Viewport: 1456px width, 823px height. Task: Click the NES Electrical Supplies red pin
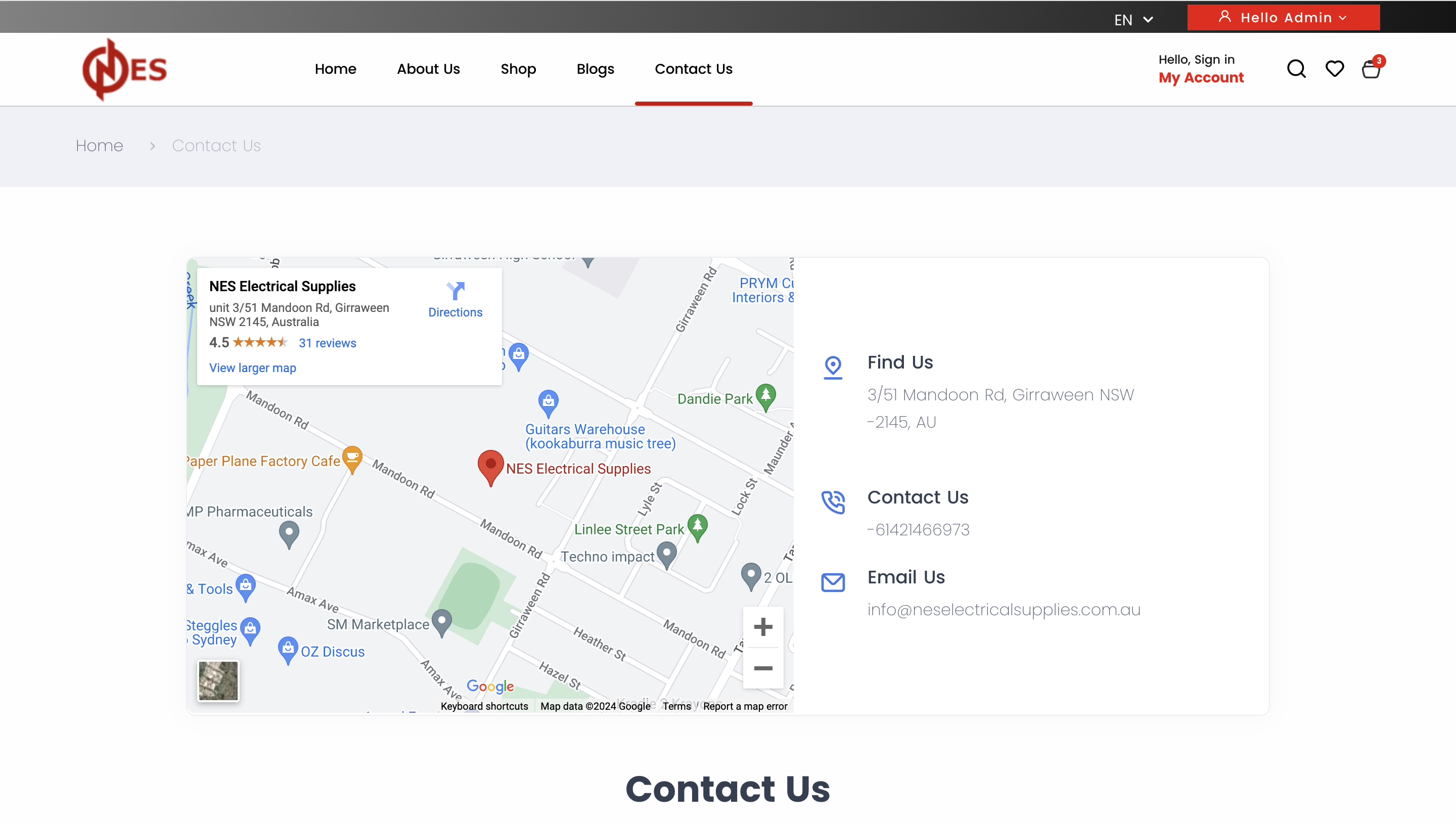pyautogui.click(x=490, y=468)
